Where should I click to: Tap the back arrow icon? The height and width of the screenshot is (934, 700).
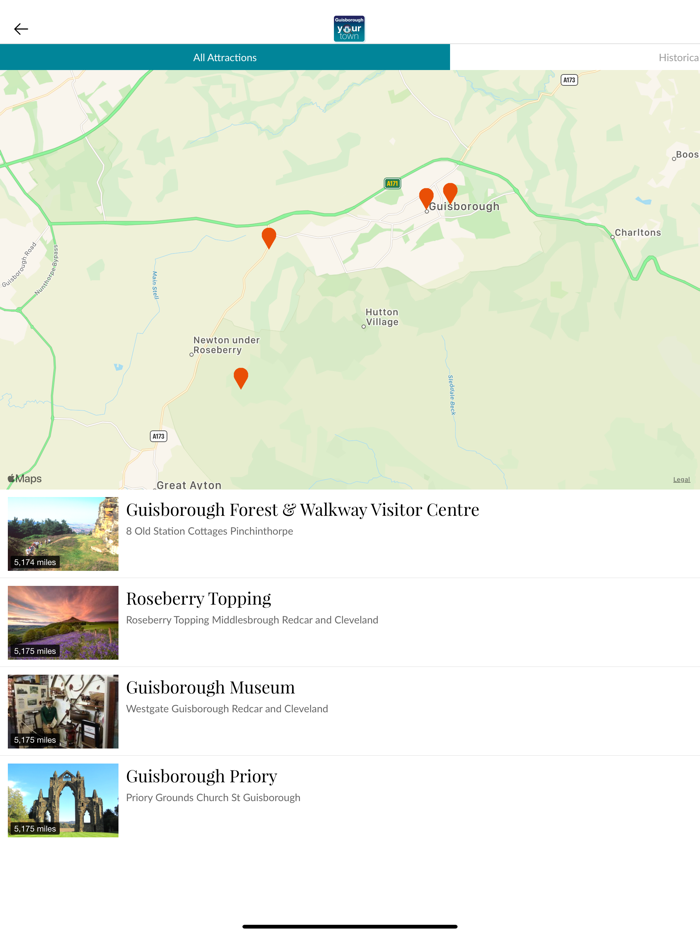(x=21, y=29)
